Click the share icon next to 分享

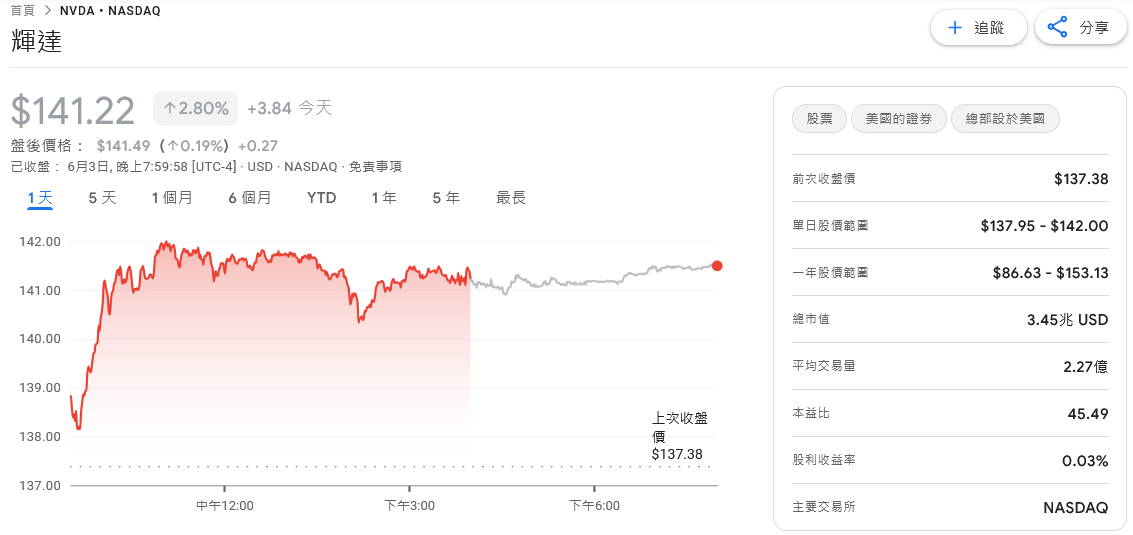[x=1057, y=28]
